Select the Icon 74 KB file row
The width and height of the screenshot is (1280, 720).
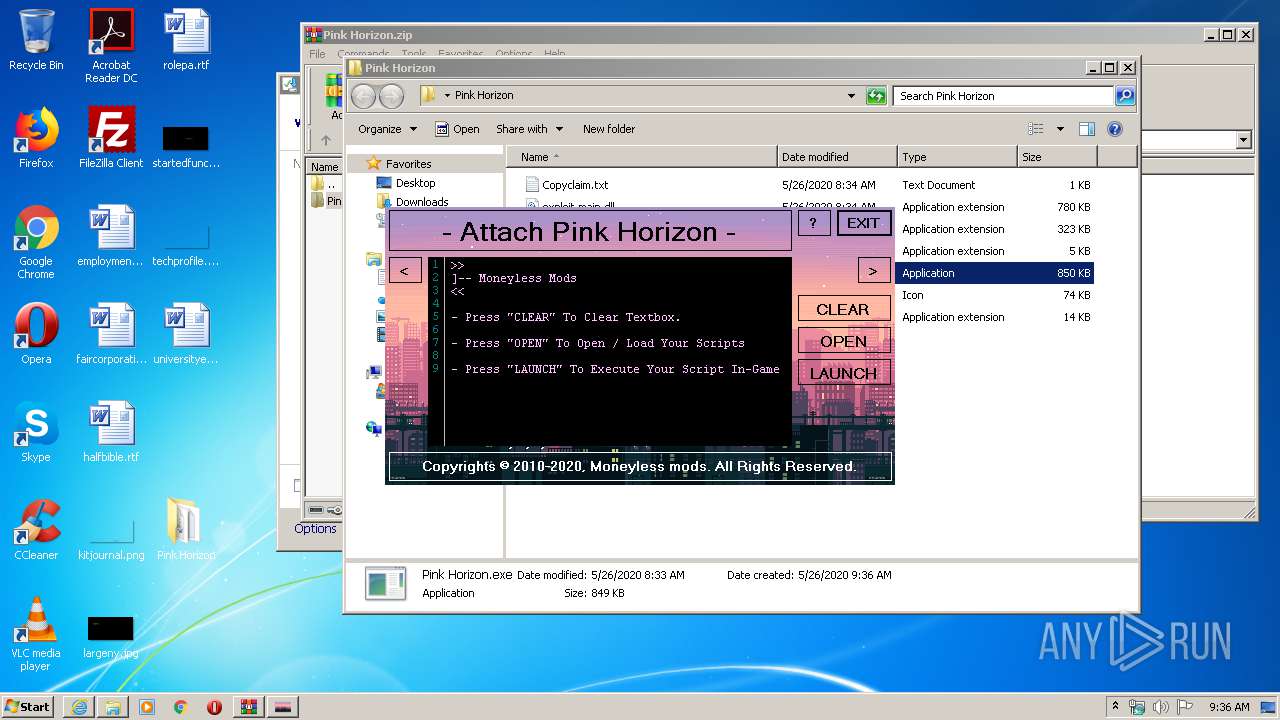[x=996, y=295]
